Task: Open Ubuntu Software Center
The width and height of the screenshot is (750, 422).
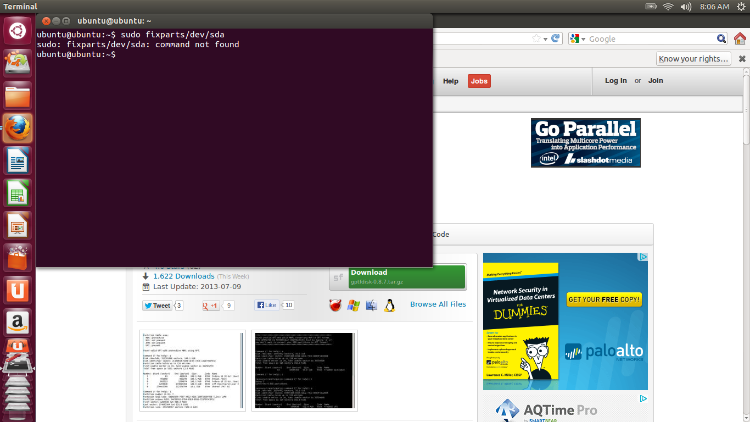Action: click(x=17, y=258)
